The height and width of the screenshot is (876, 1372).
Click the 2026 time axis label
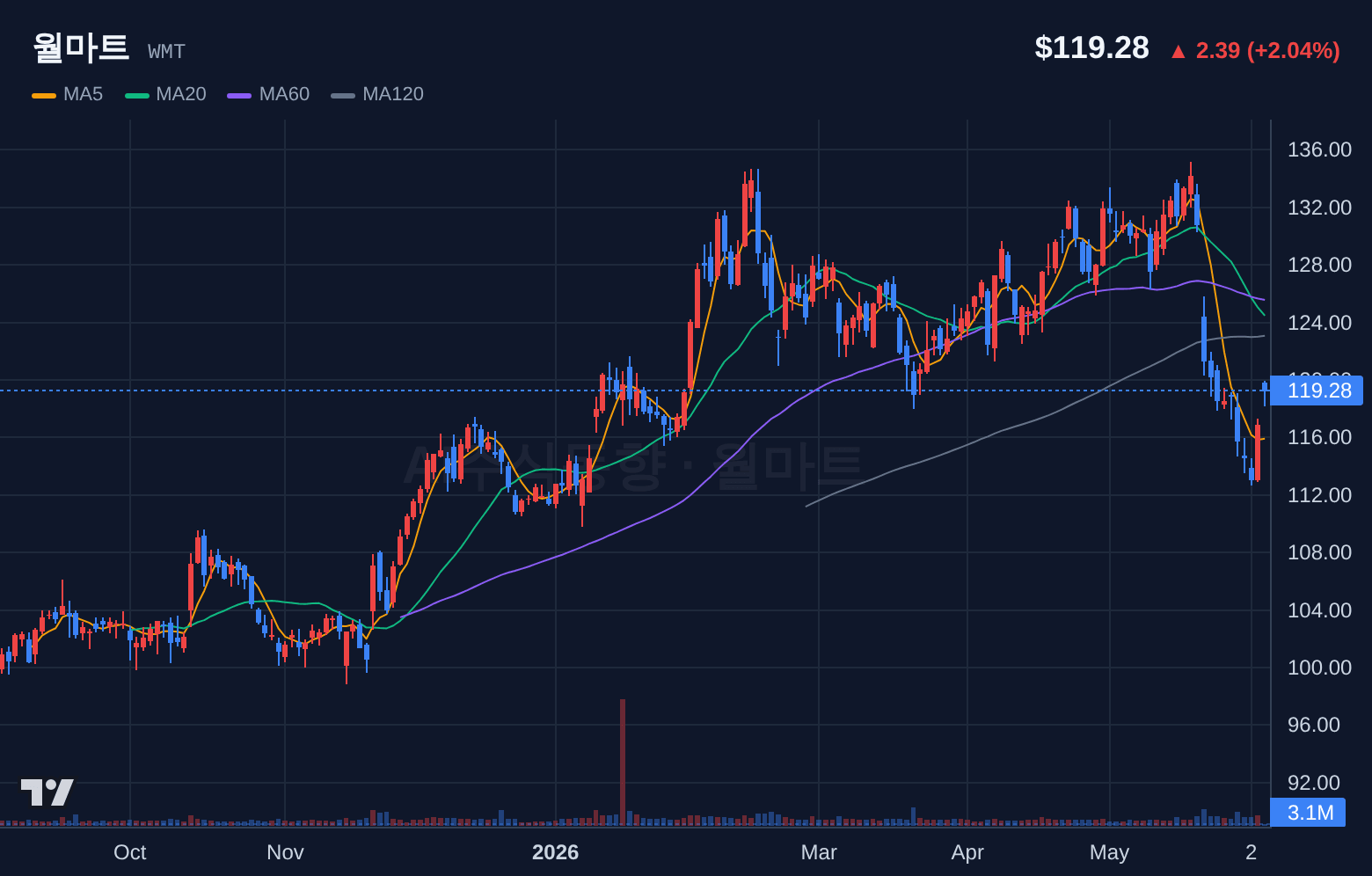coord(556,852)
